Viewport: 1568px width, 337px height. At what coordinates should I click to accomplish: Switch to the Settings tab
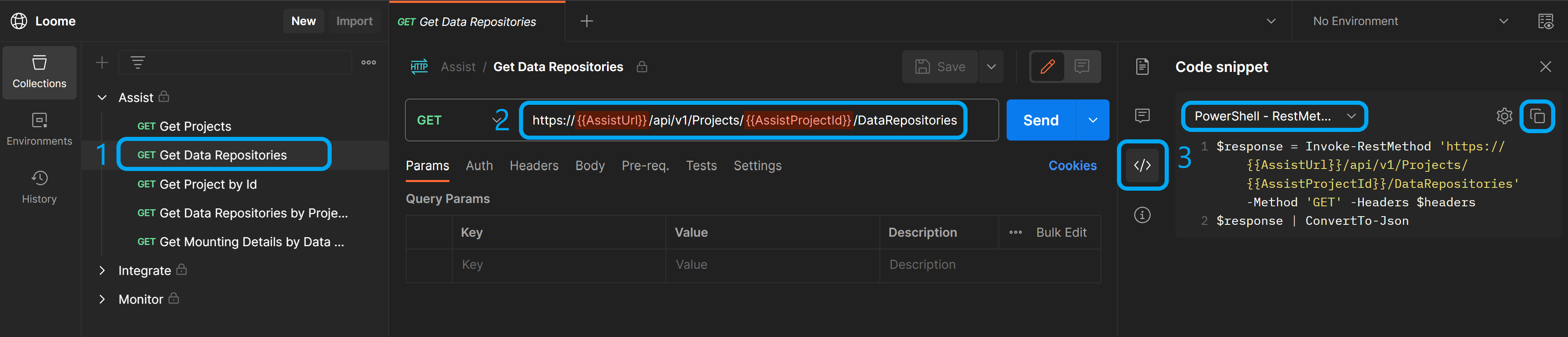pyautogui.click(x=757, y=166)
